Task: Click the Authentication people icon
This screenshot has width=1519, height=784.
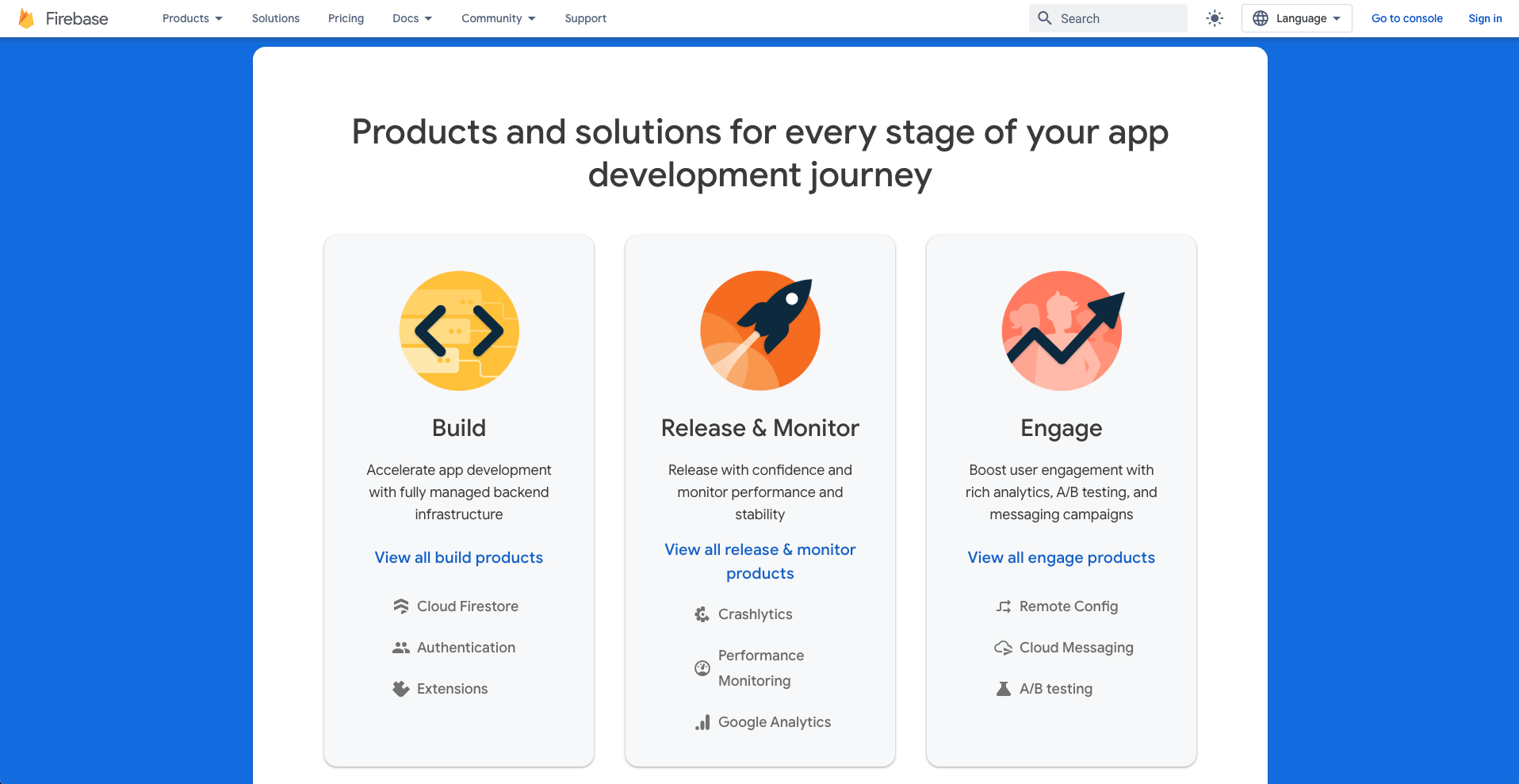Action: coord(401,648)
